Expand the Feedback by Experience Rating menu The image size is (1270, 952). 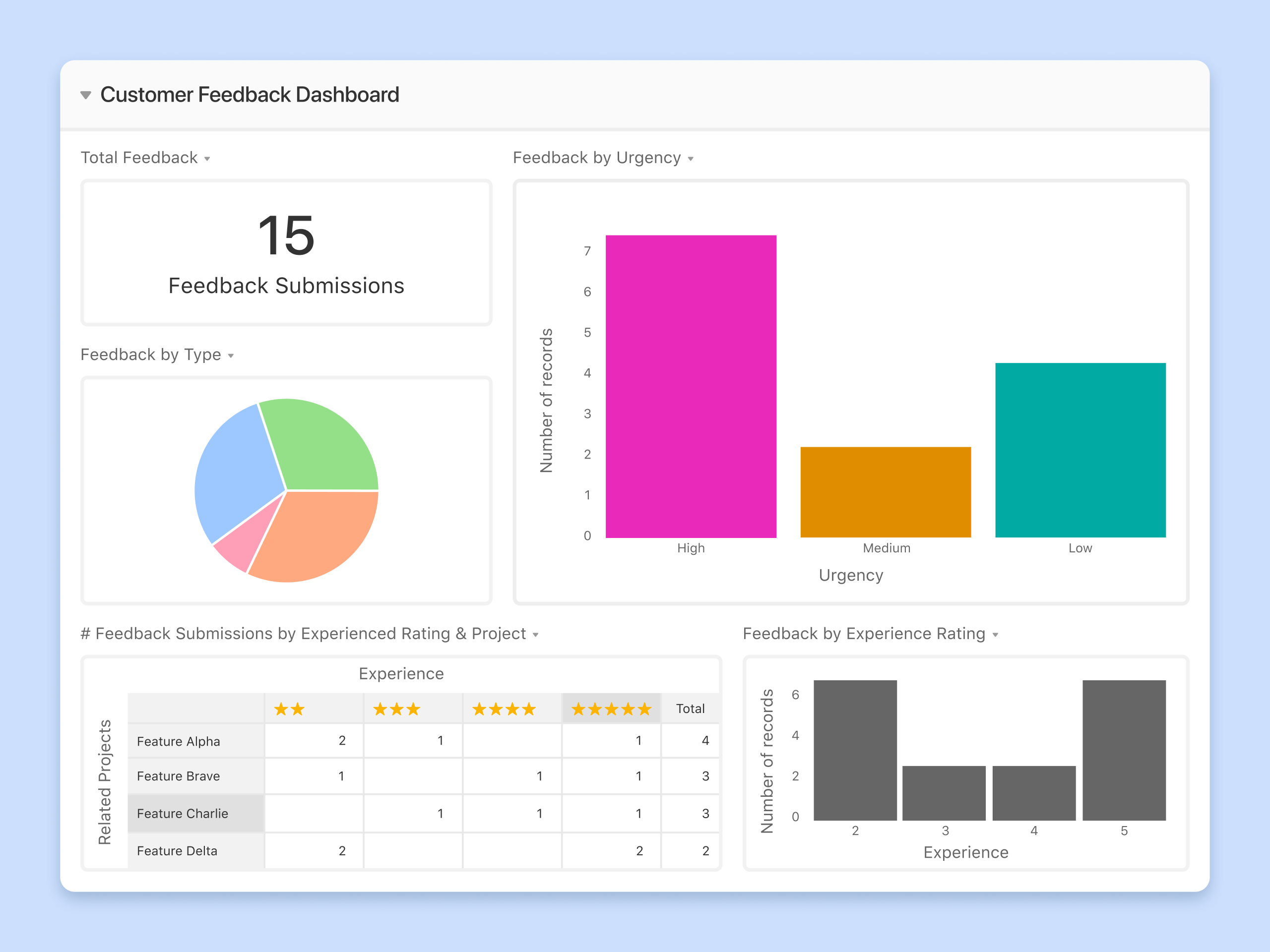coord(996,635)
